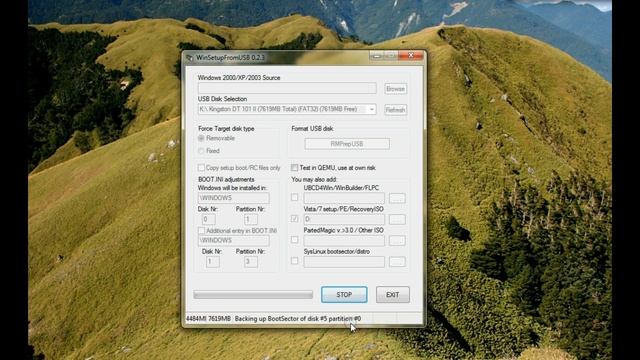Viewport: 640px width, 360px height.
Task: Minimize the WinSetupFromUSB window
Action: [x=377, y=56]
